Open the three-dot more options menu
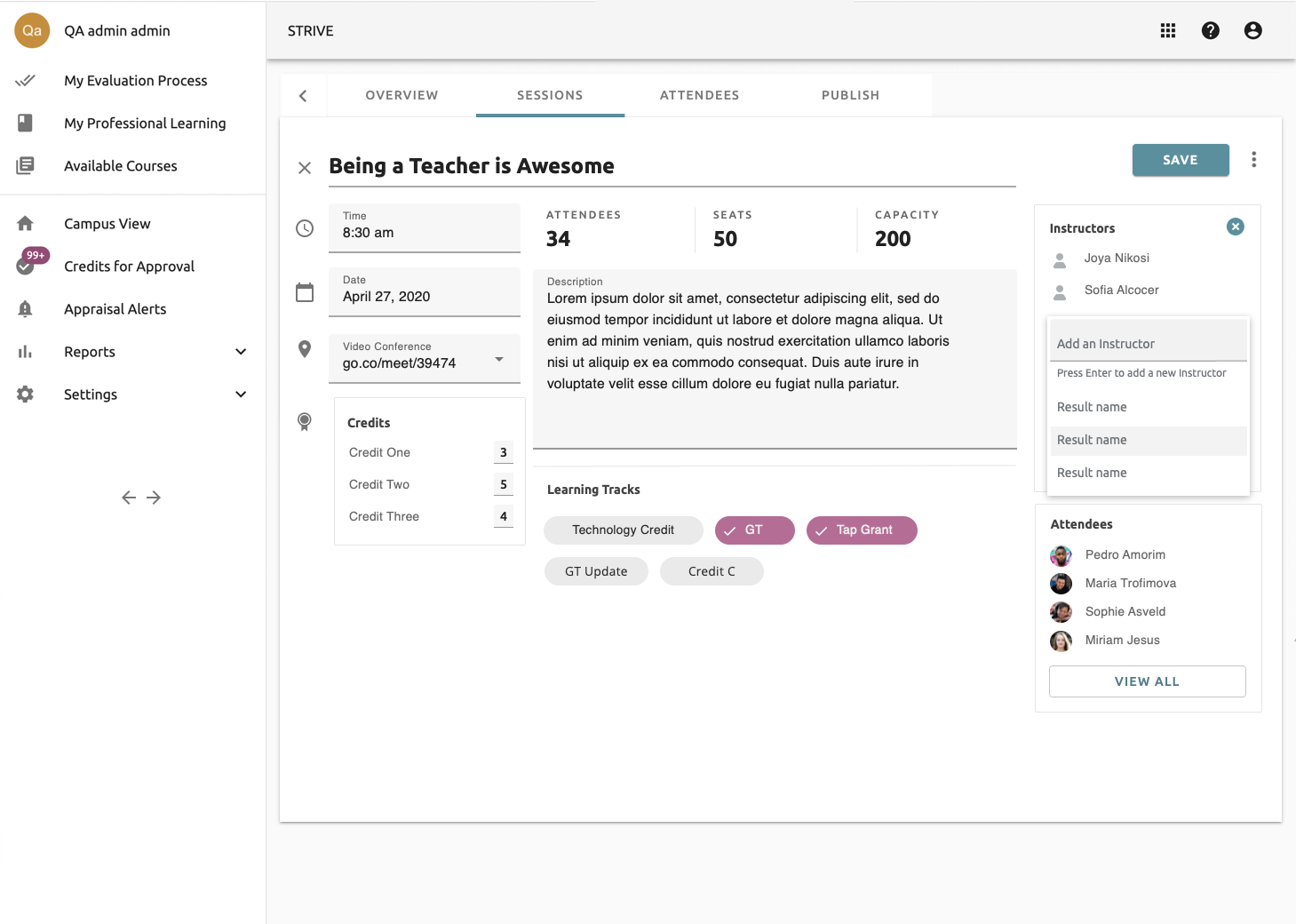The image size is (1296, 924). pos(1253,160)
